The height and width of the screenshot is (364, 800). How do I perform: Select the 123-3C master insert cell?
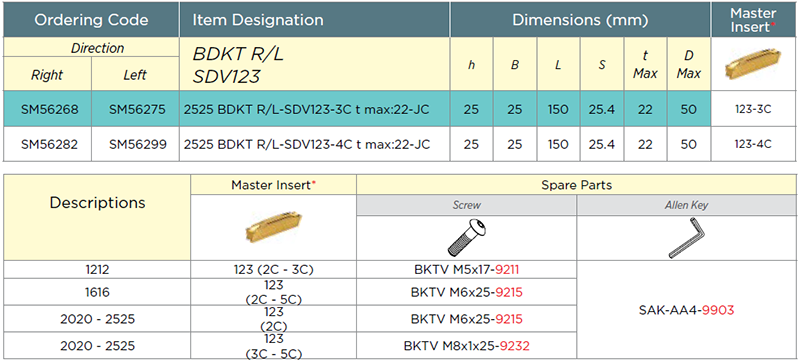753,109
